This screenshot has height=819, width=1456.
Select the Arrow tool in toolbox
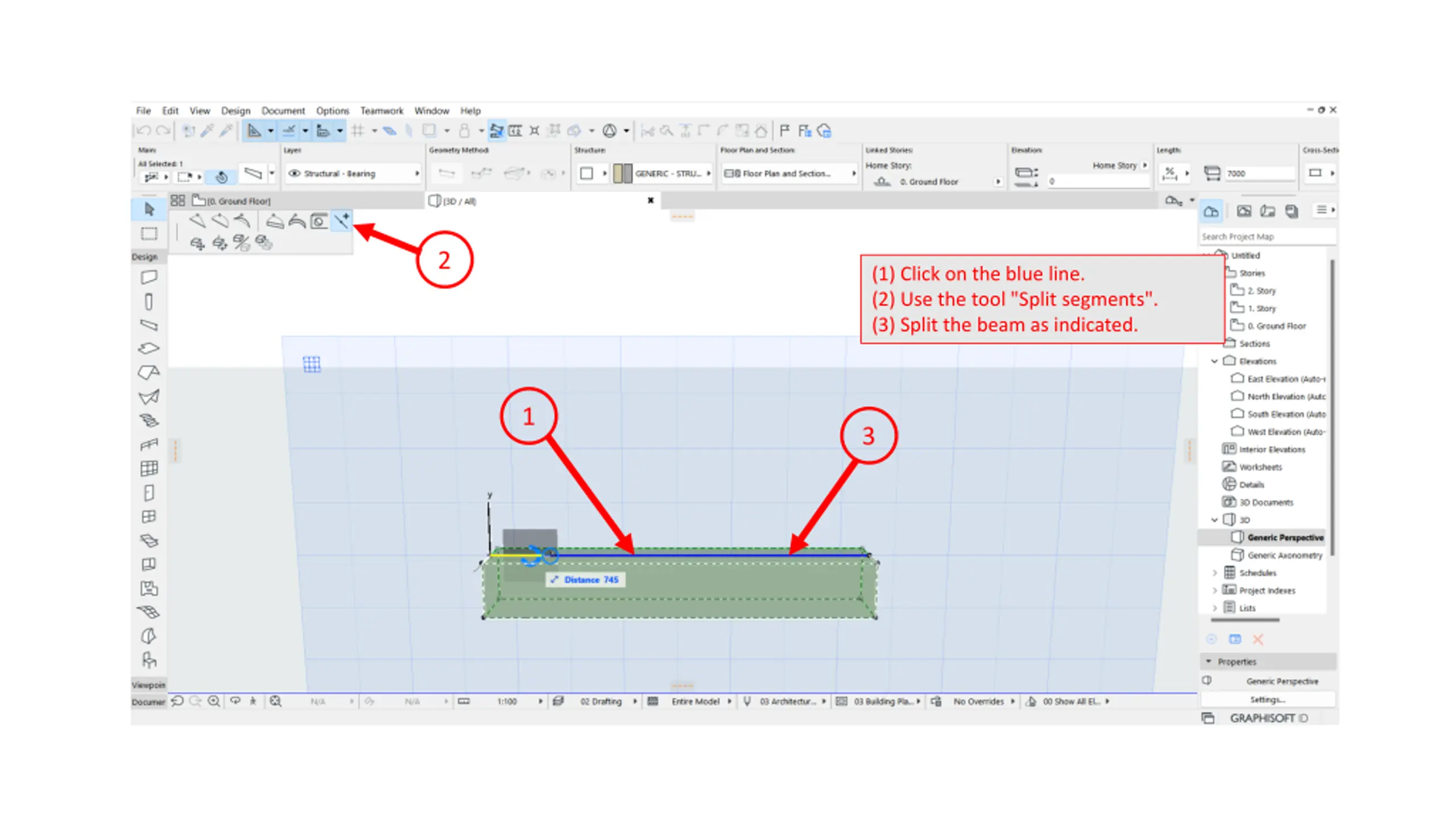point(149,209)
